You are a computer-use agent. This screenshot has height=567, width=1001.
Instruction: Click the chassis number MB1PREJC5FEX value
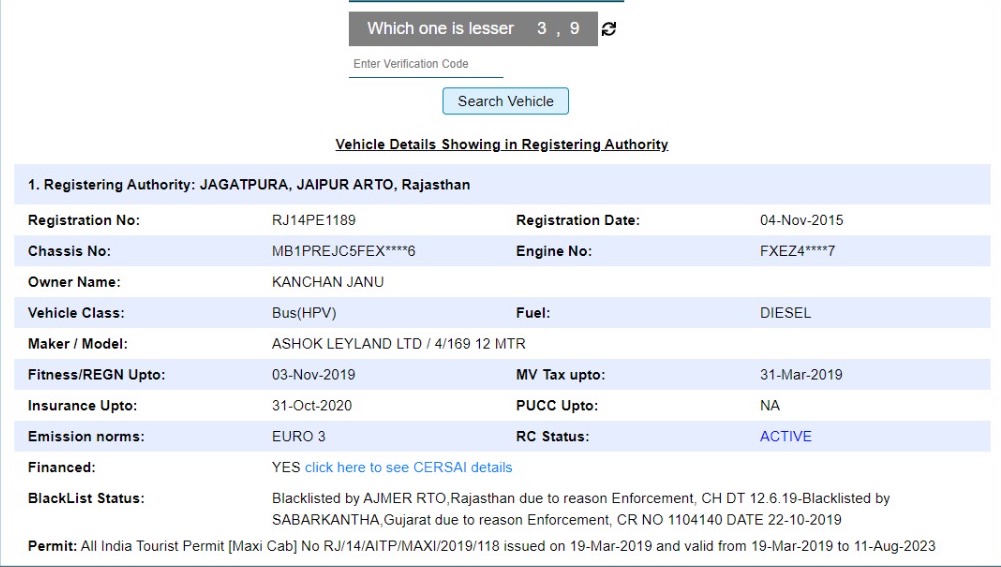coord(343,251)
